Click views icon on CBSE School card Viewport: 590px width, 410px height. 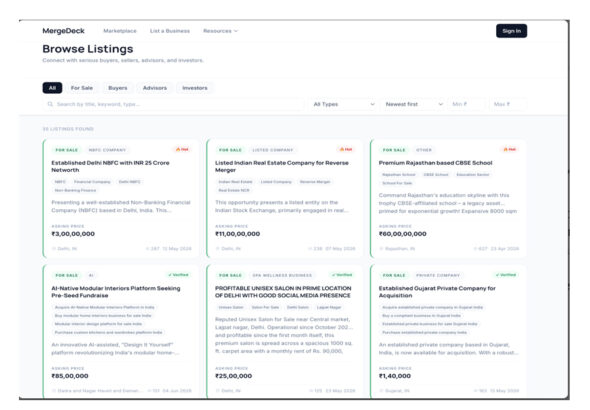tap(475, 249)
